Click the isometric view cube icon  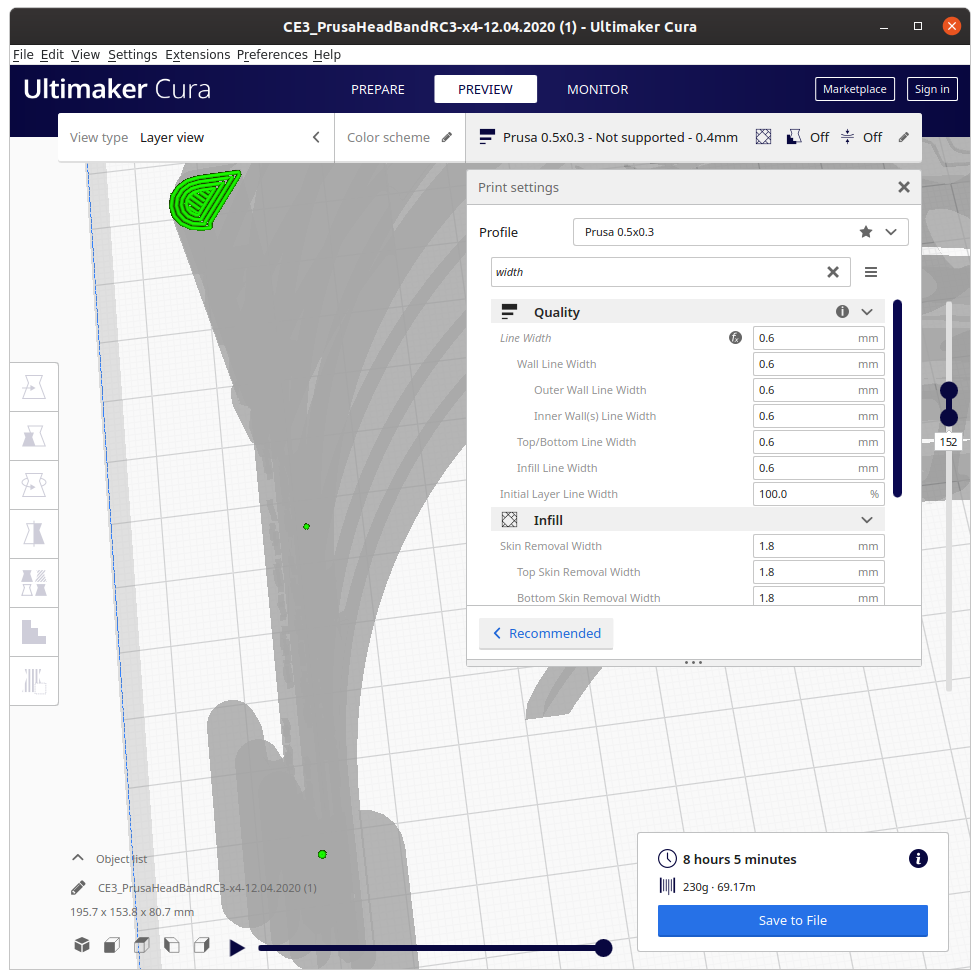pos(82,944)
